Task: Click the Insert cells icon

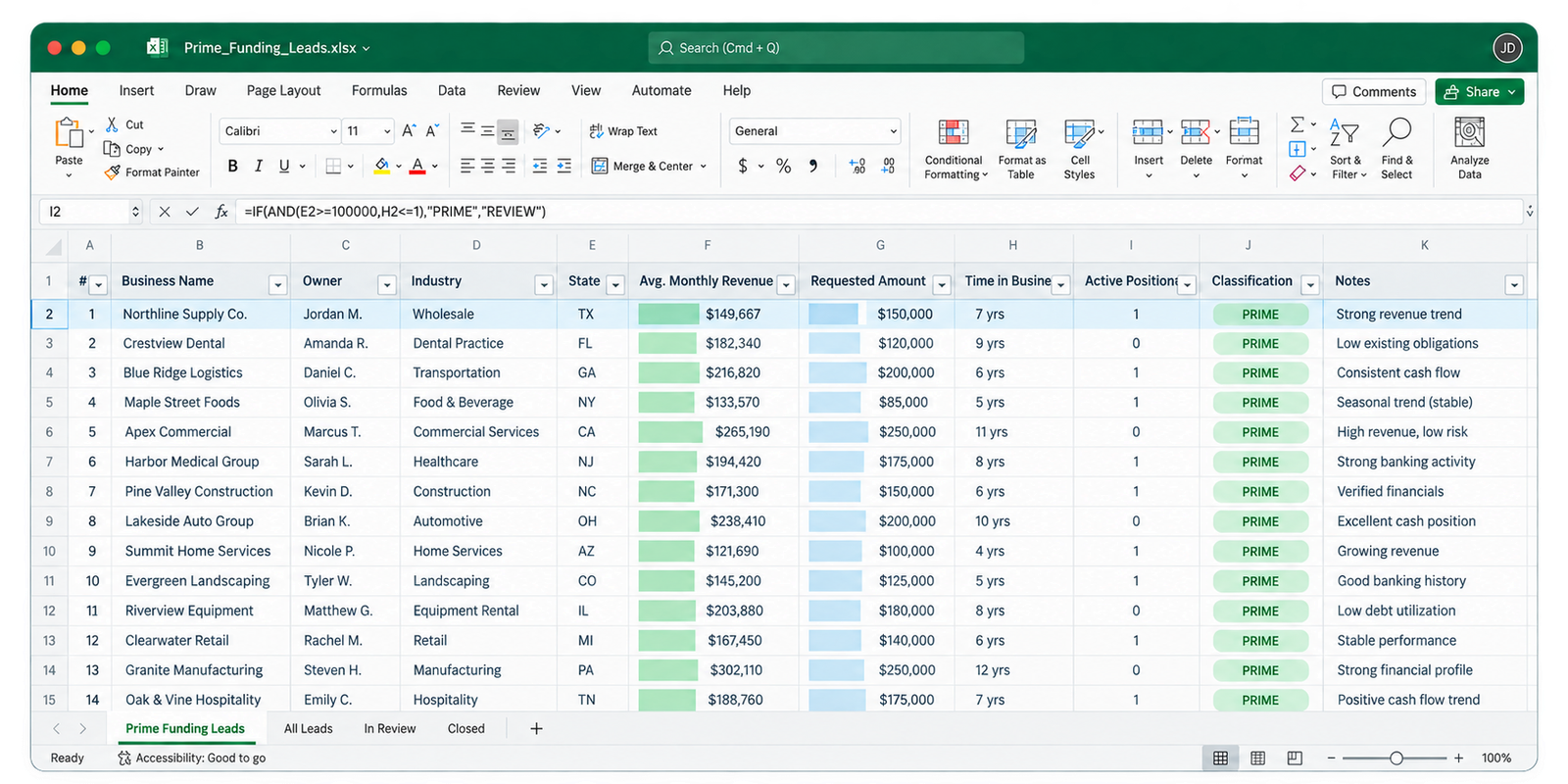Action: click(x=1148, y=132)
